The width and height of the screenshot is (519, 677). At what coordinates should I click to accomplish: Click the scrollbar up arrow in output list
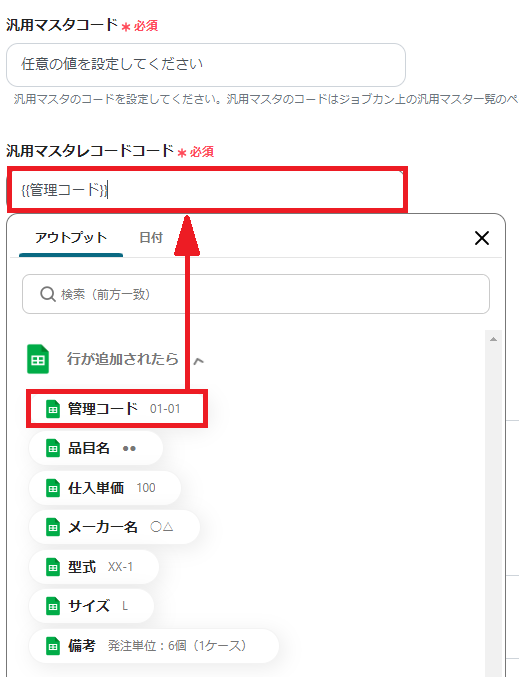coord(493,339)
